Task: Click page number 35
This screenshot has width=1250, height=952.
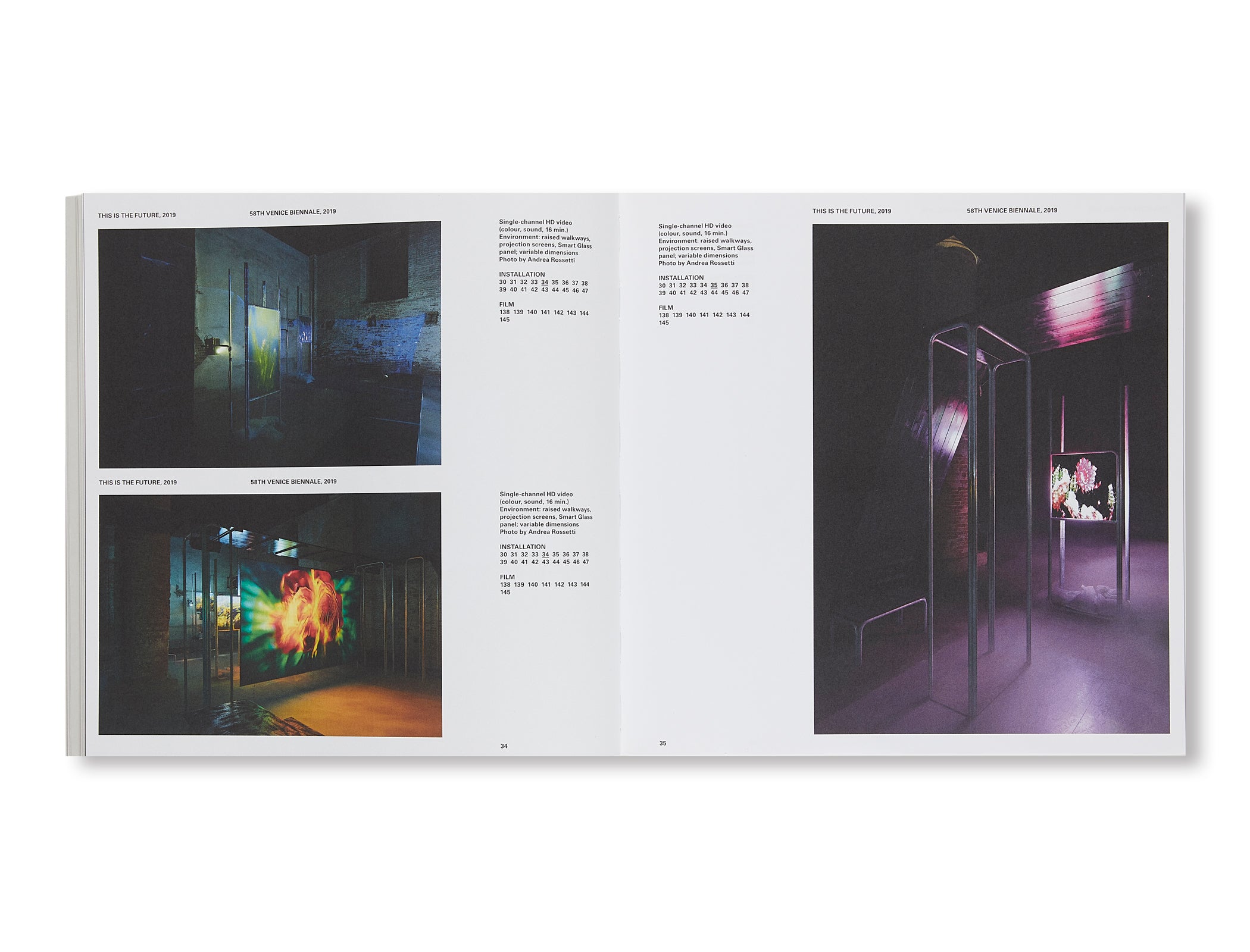Action: pos(662,743)
